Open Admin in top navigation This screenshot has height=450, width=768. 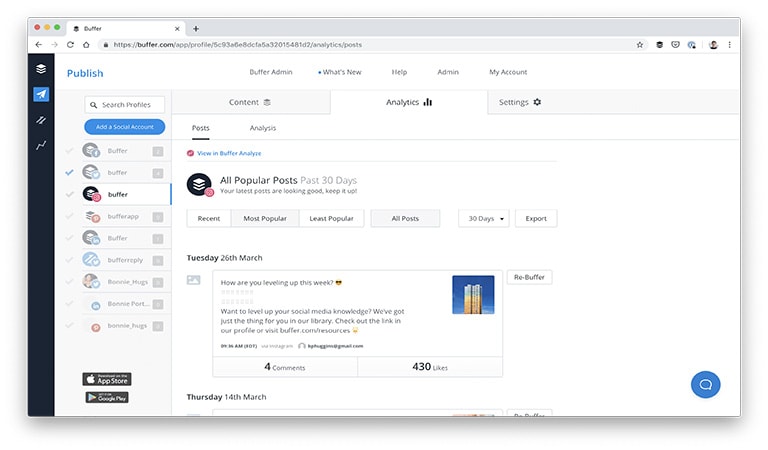pyautogui.click(x=448, y=72)
